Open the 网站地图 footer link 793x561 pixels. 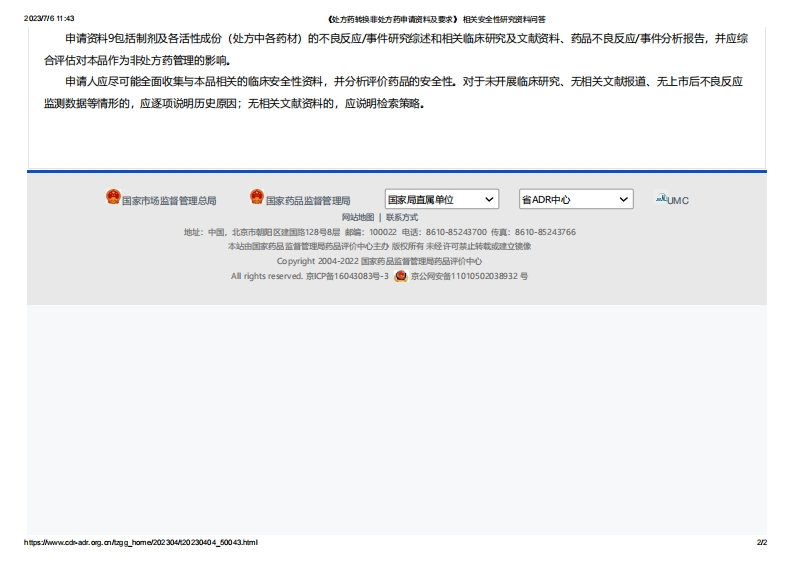tap(358, 217)
